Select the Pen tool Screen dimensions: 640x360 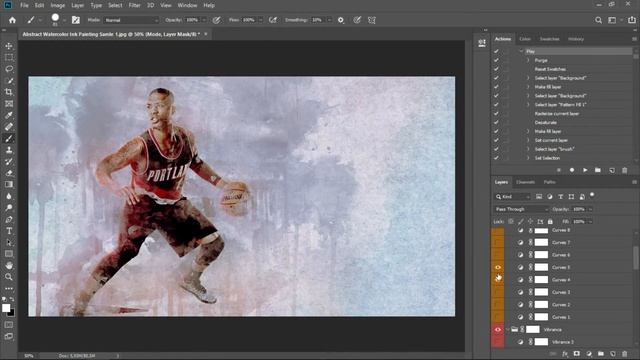9,219
